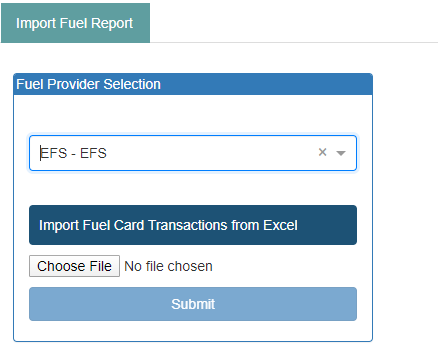Image resolution: width=438 pixels, height=360 pixels.
Task: Click the blue Fuel Provider Selection title bar
Action: coord(193,84)
